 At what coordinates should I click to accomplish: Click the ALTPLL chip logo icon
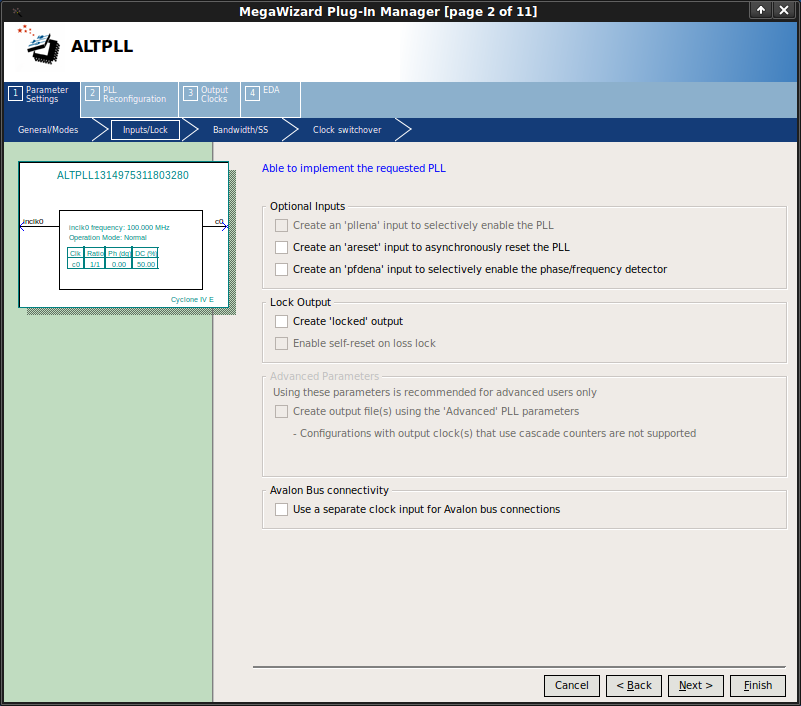[x=37, y=44]
